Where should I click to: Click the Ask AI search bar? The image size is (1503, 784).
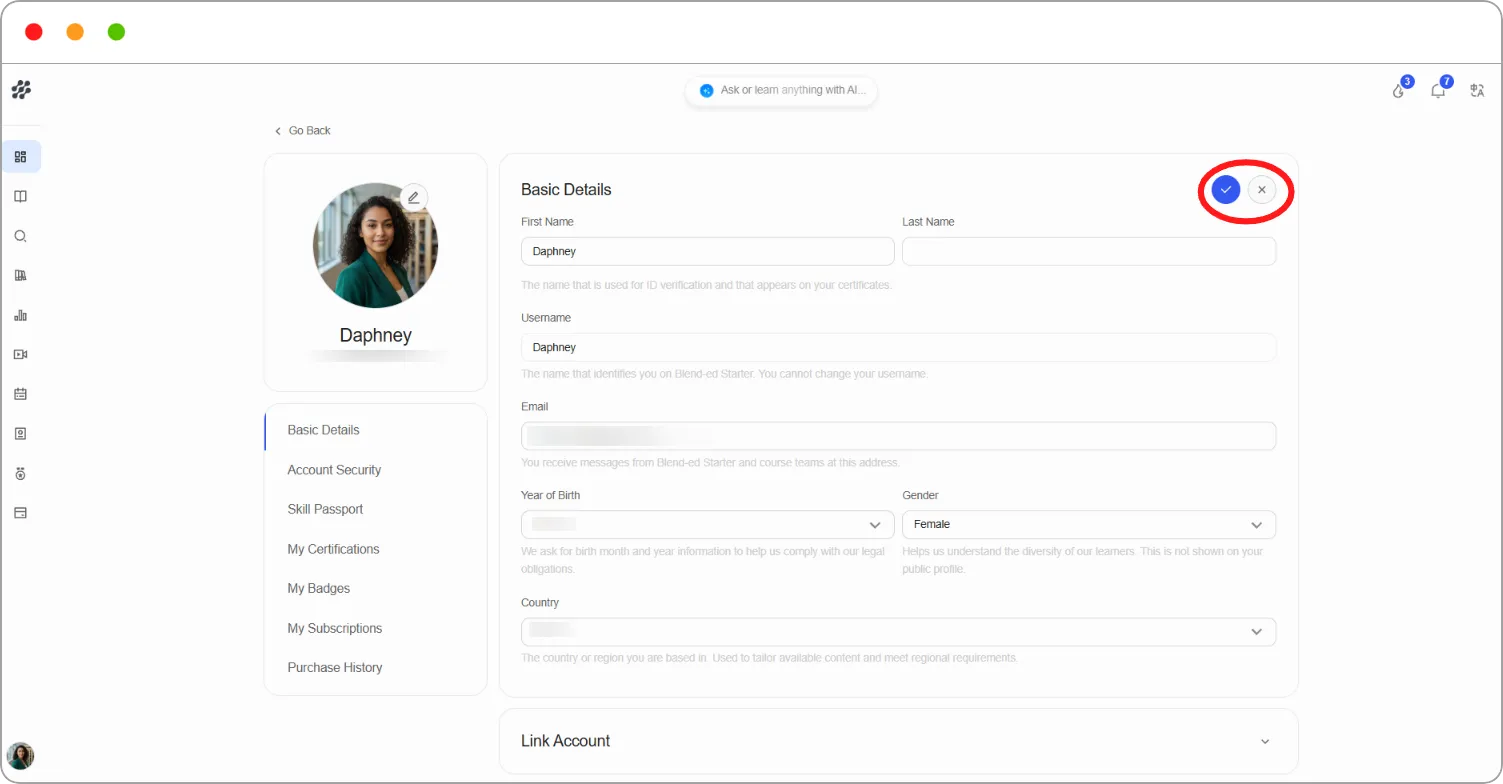tap(781, 90)
